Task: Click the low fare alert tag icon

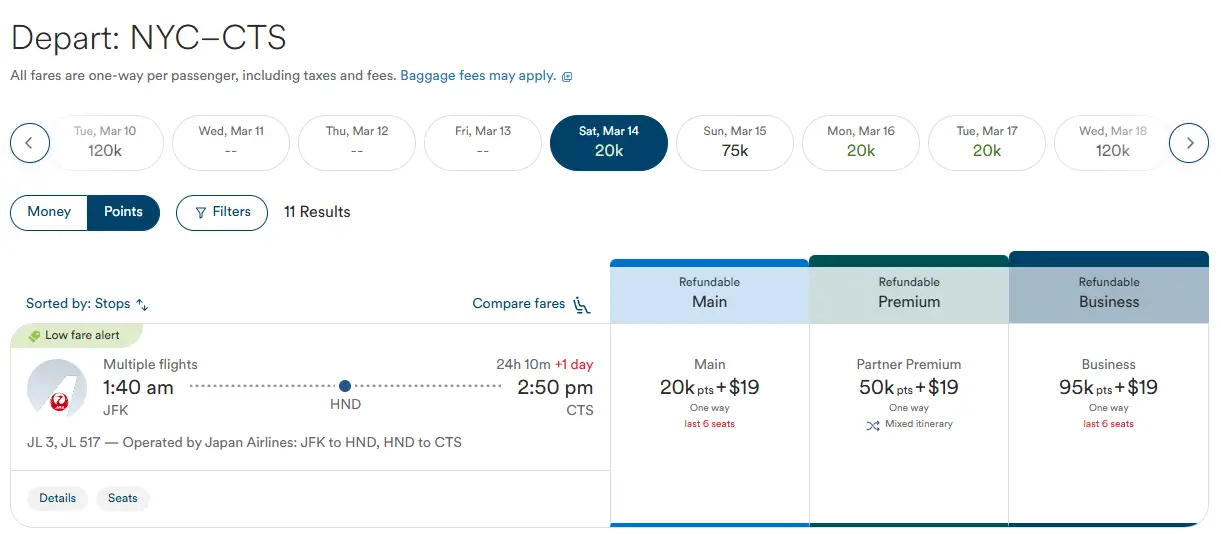Action: click(x=34, y=336)
